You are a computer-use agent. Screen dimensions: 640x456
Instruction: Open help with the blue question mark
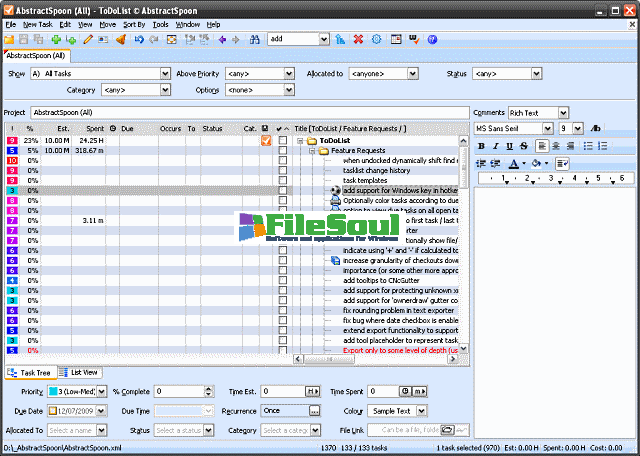(432, 39)
